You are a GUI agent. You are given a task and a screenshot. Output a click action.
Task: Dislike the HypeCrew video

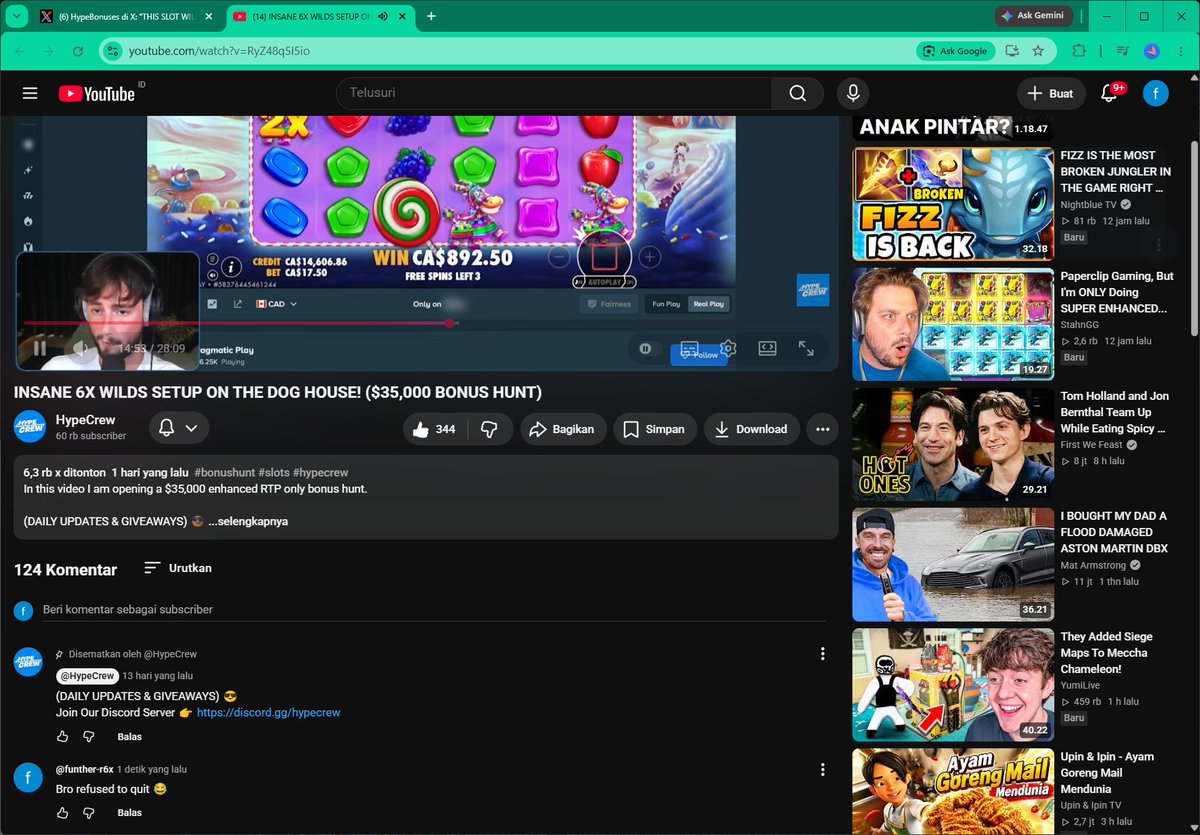click(490, 429)
